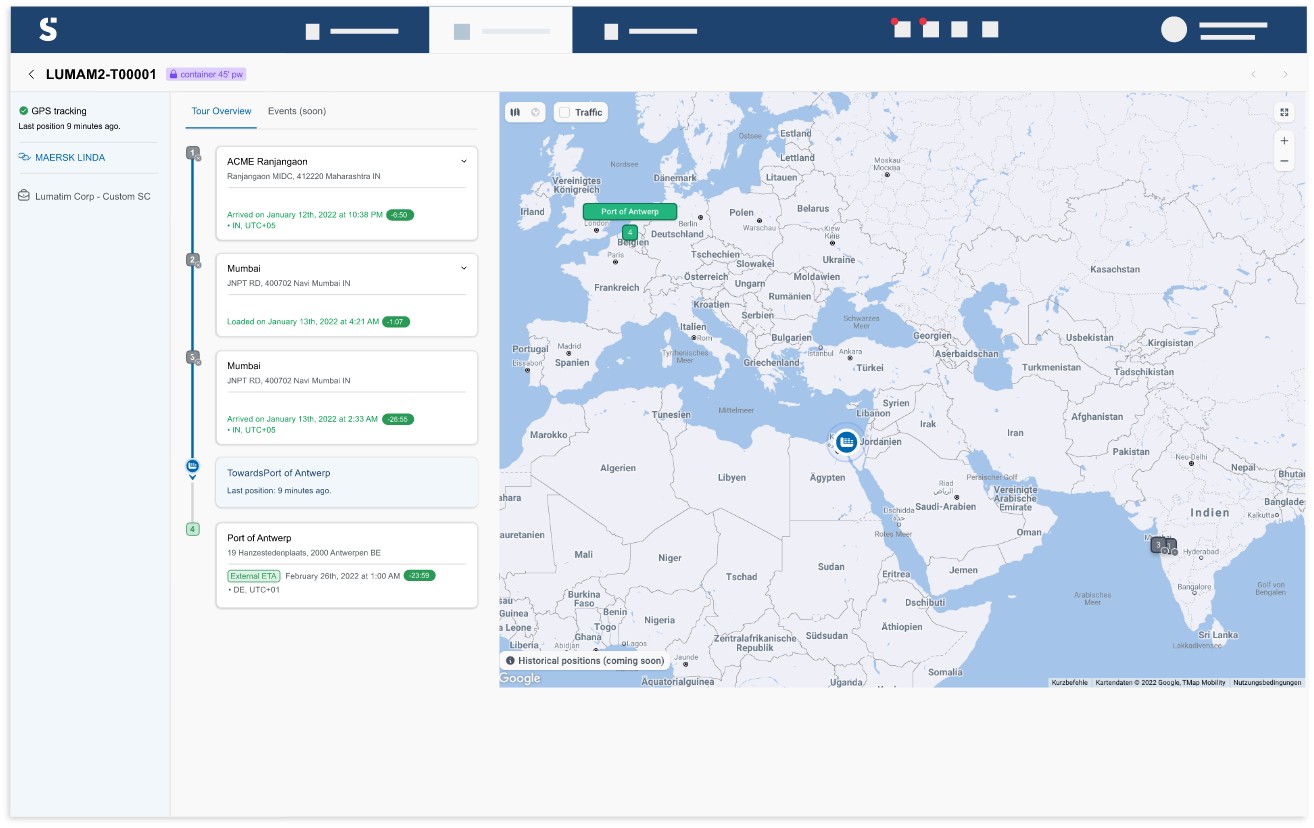Viewport: 1314px width, 828px height.
Task: Click the -26:55 delay badge
Action: 398,419
